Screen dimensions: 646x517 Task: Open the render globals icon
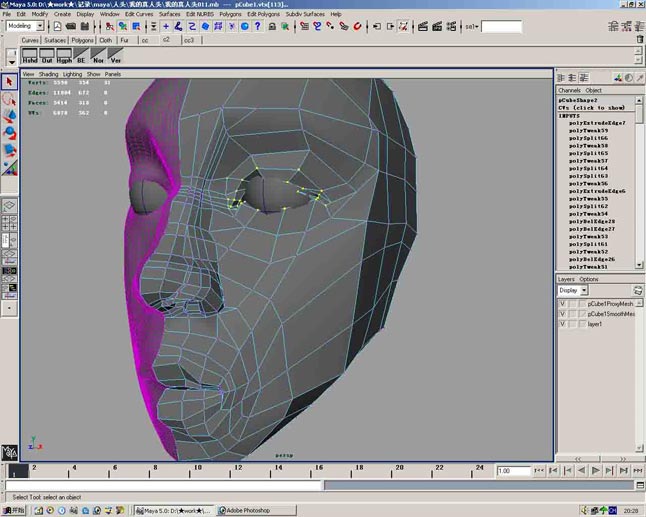coord(451,26)
